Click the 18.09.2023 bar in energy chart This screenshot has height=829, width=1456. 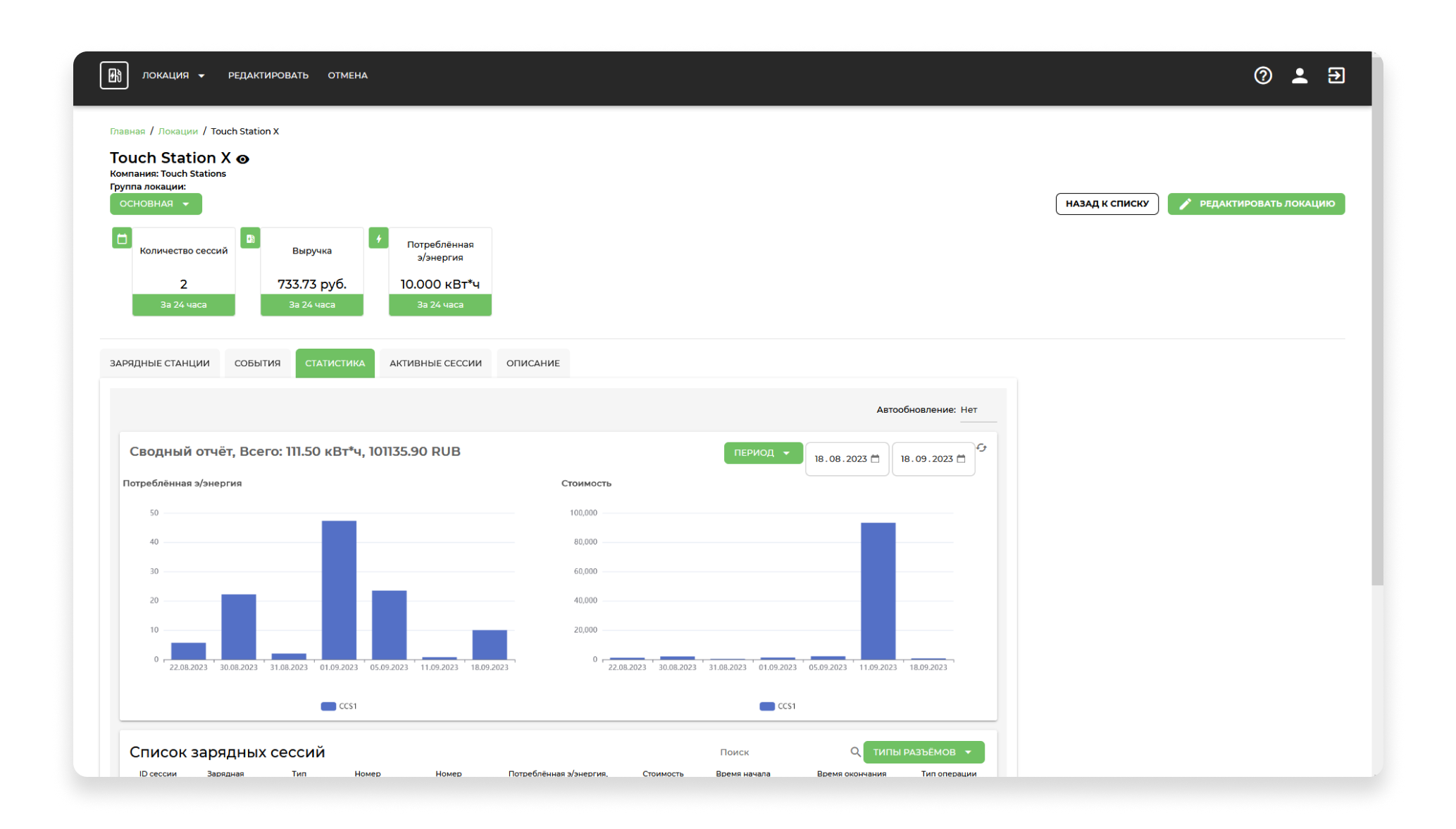pos(490,644)
